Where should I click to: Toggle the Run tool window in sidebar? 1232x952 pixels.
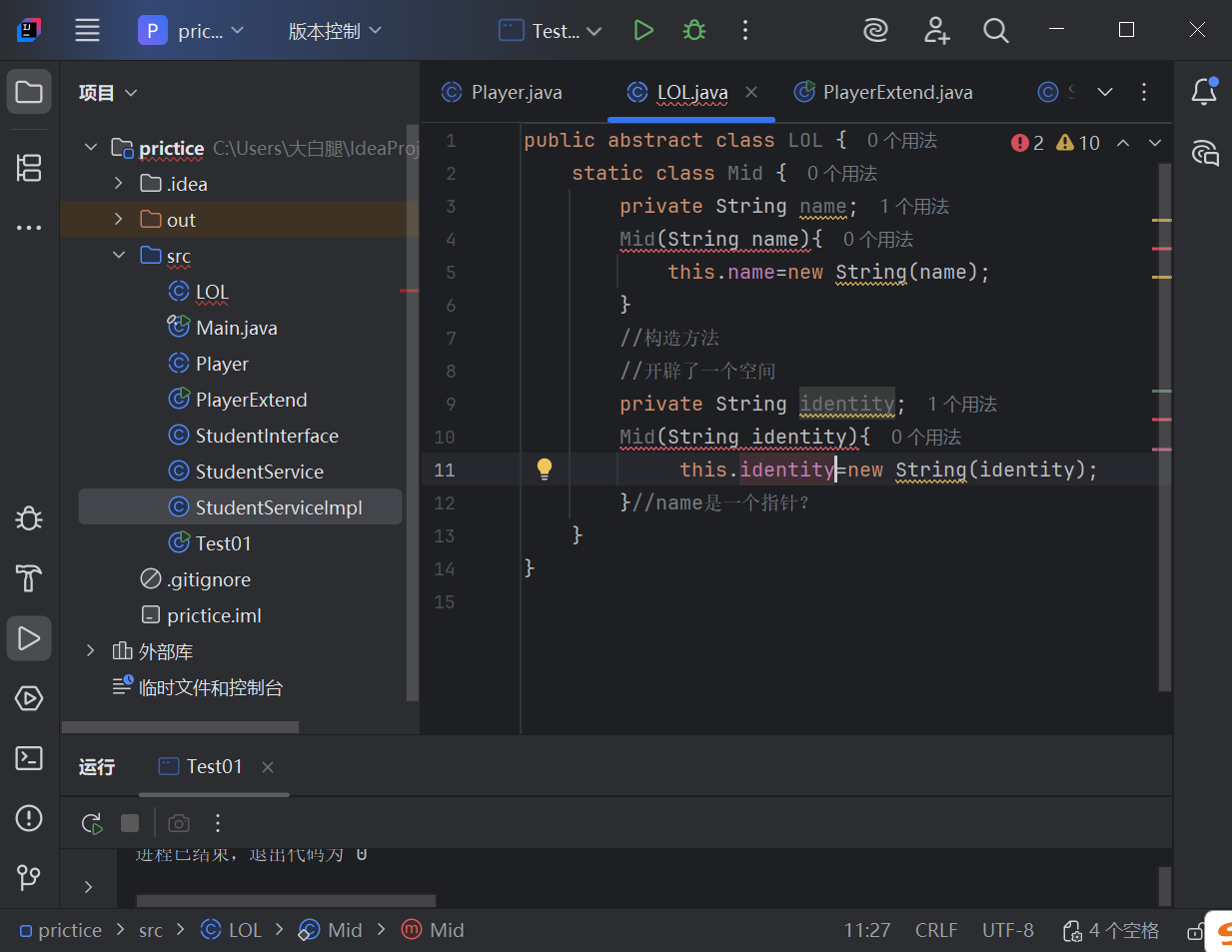click(29, 637)
